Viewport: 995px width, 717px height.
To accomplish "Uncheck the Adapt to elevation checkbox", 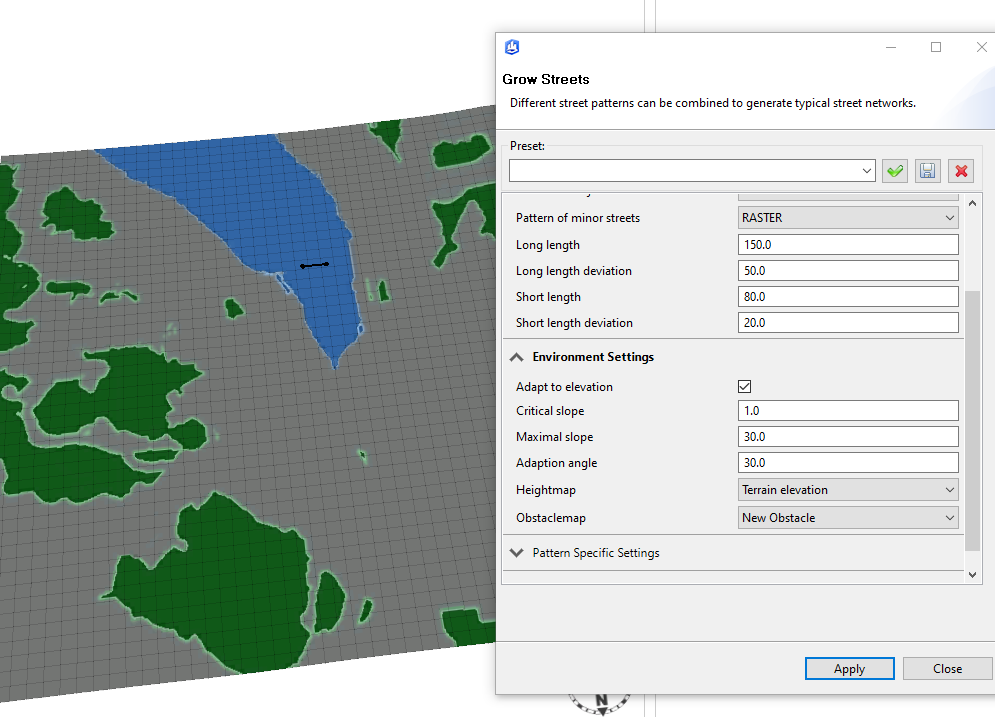I will (x=744, y=386).
